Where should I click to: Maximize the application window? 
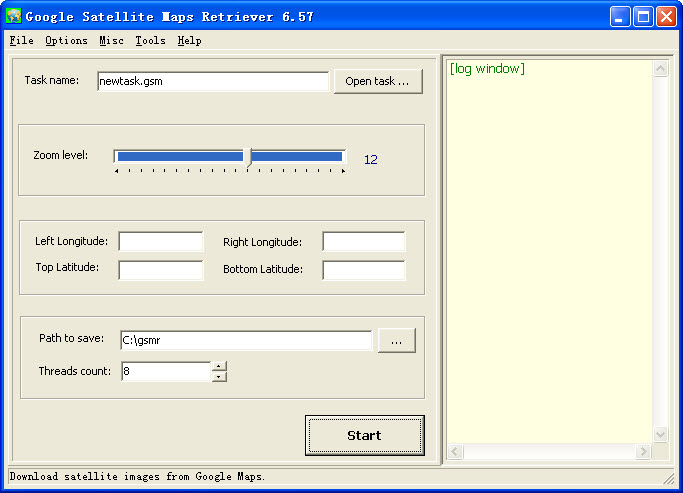tap(643, 17)
